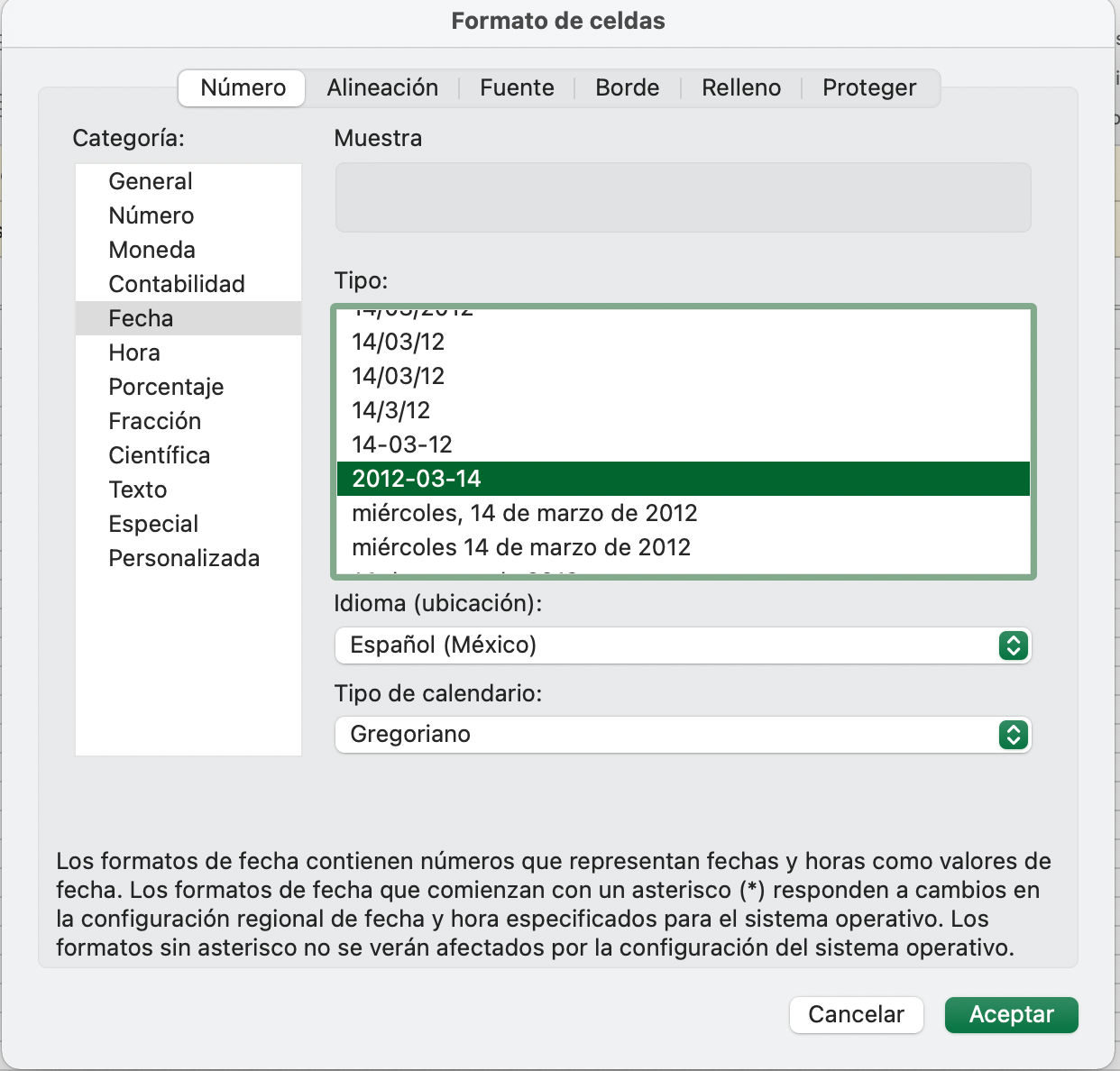Image resolution: width=1120 pixels, height=1071 pixels.
Task: Open the Idioma (ubicación) dropdown
Action: point(682,645)
